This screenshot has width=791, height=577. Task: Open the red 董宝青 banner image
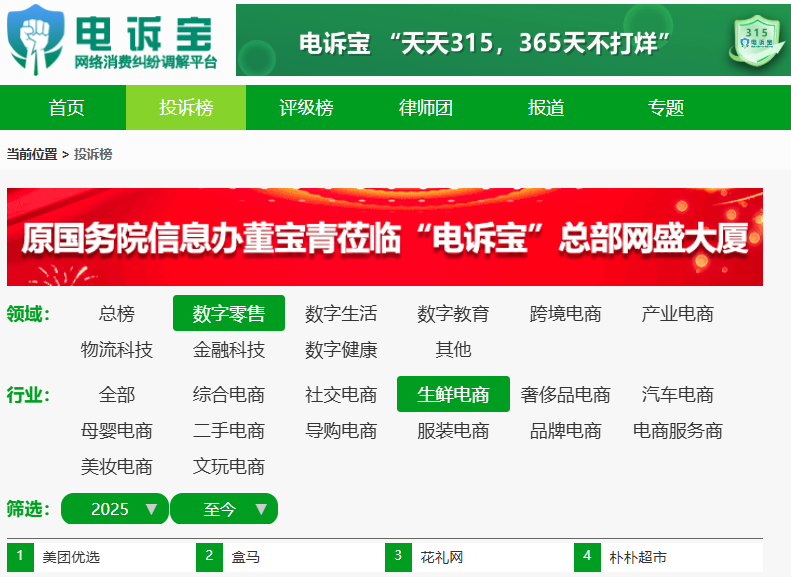[x=385, y=237]
